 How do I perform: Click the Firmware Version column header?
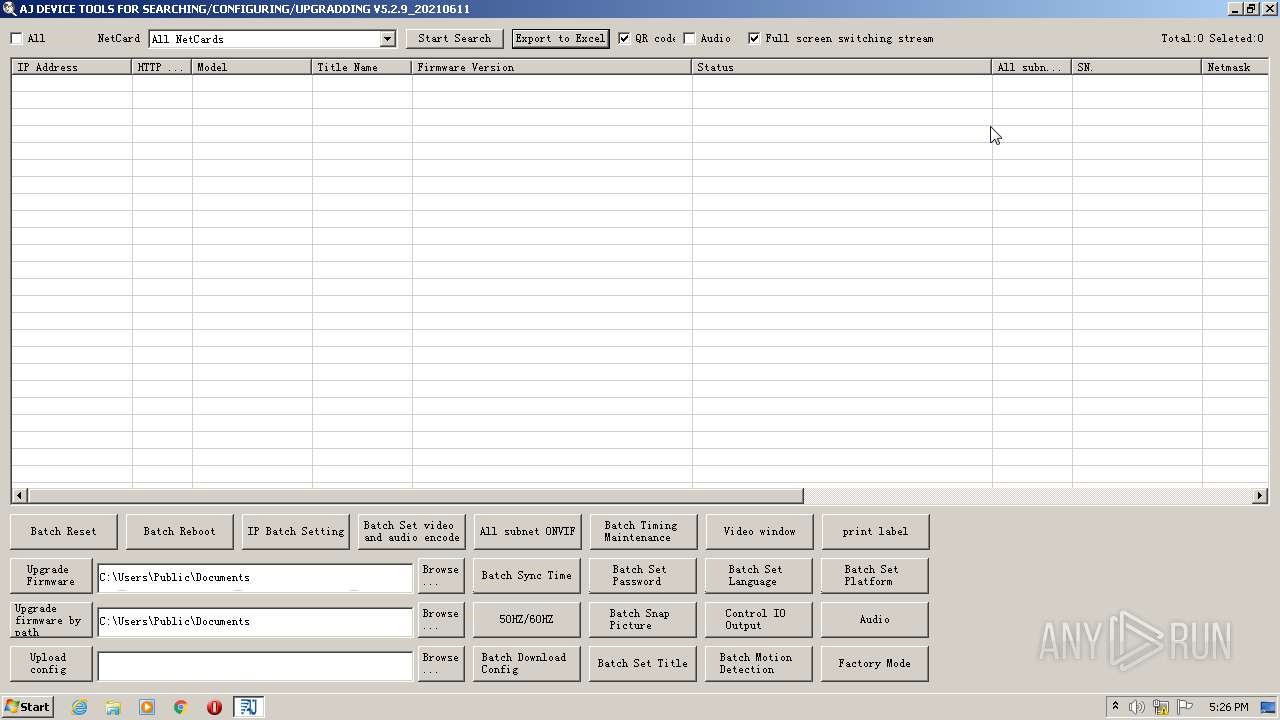click(x=552, y=67)
